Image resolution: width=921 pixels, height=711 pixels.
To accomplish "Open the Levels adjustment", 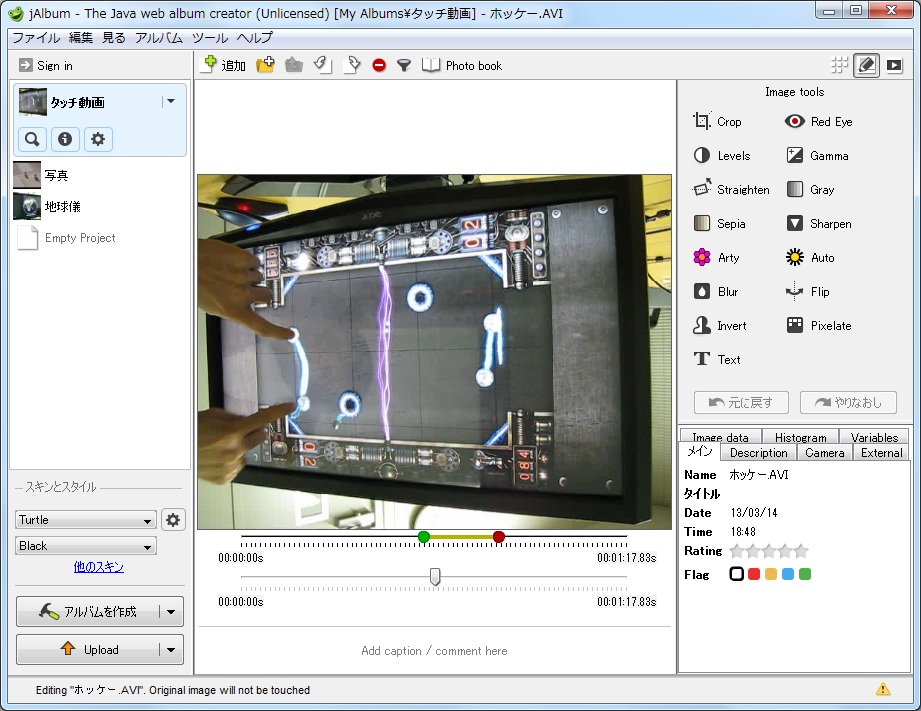I will pos(722,156).
